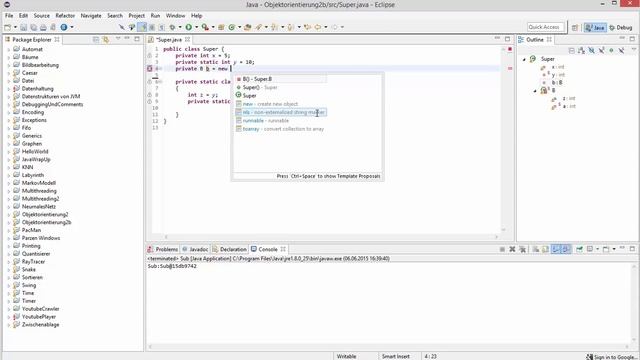Click Collapse All icon in Package Explorer
Screen dimensions: 640x360
pyautogui.click(x=96, y=39)
